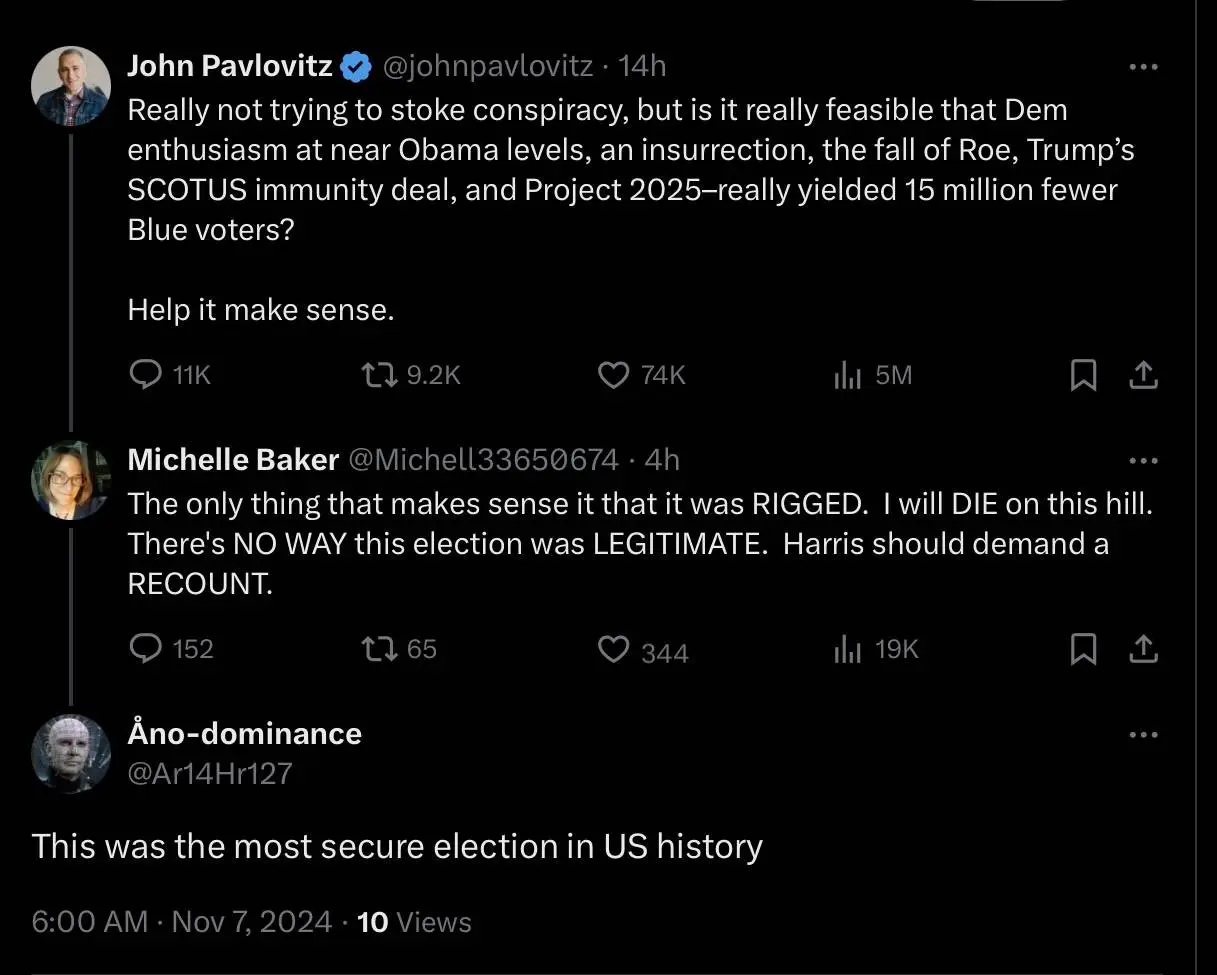
Task: Open more options for Åno-dominance's tweet
Action: coord(1143,735)
